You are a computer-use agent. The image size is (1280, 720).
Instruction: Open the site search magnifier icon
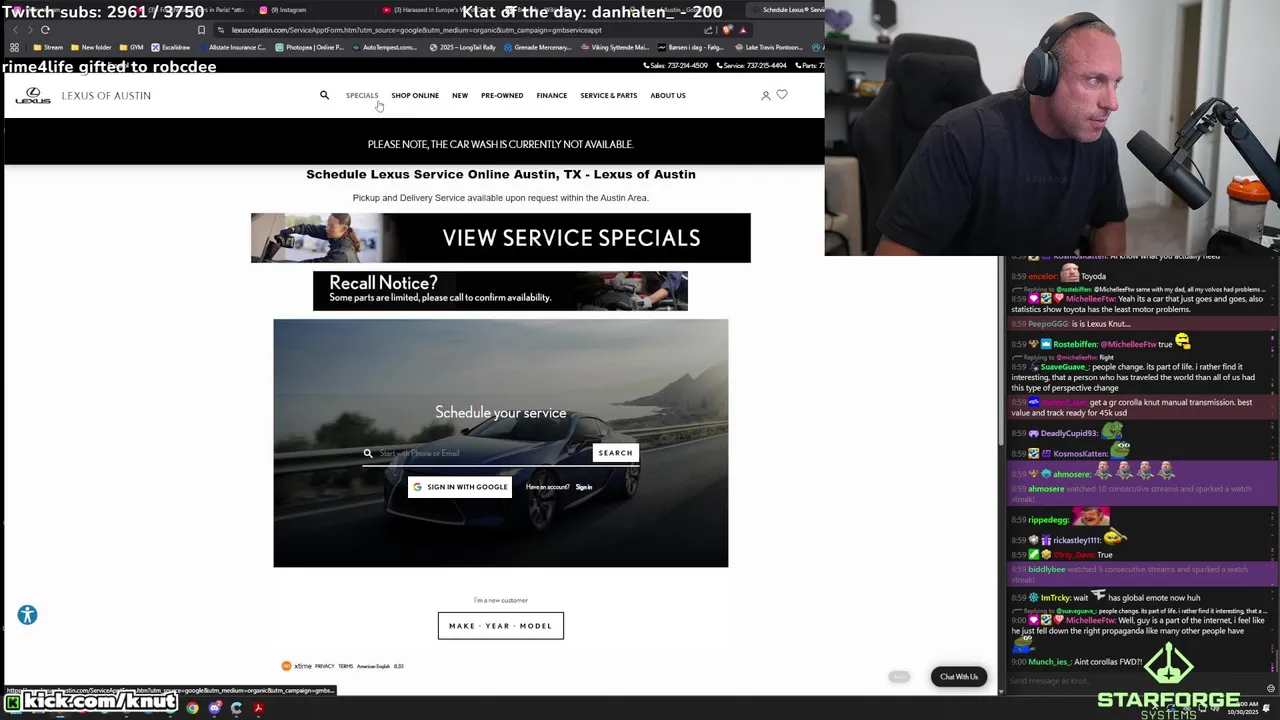click(324, 95)
